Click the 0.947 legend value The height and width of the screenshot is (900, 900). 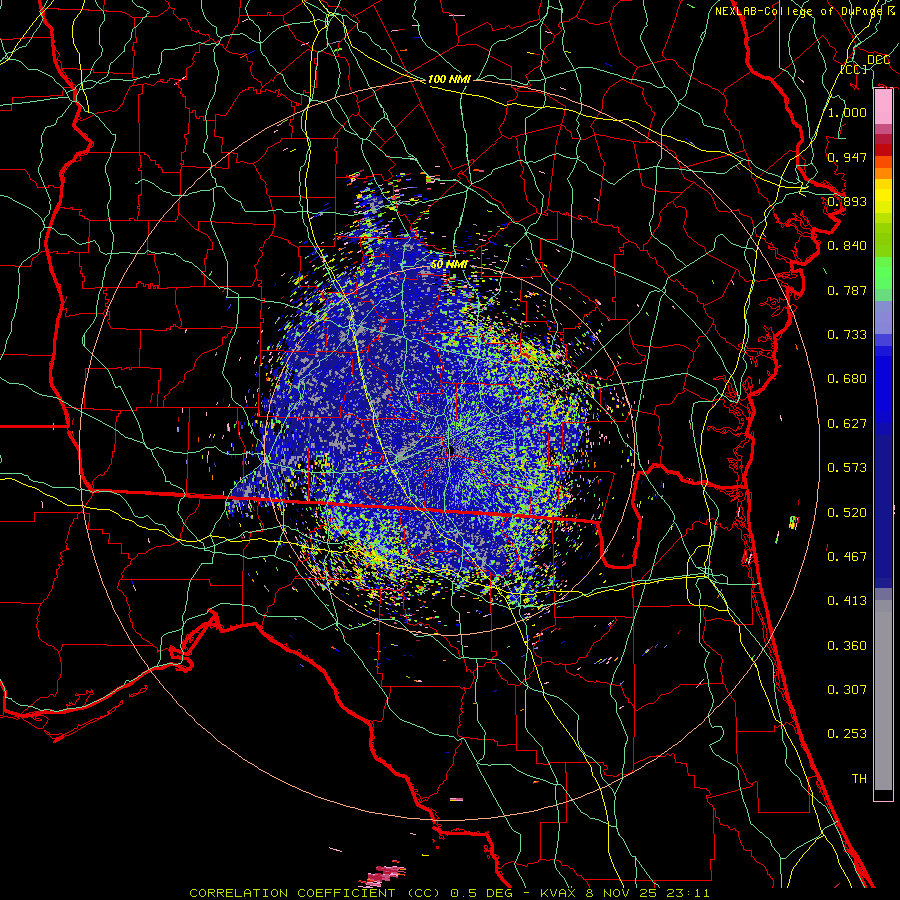pyautogui.click(x=847, y=157)
